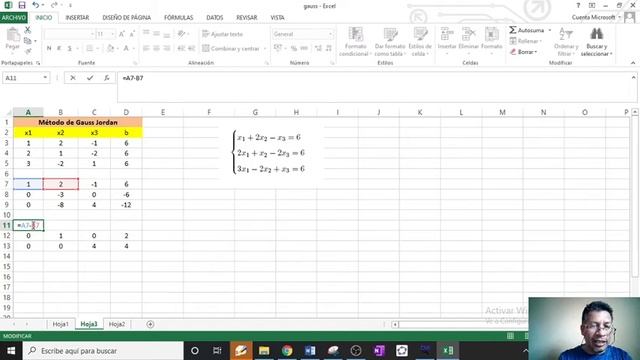Image resolution: width=640 pixels, height=360 pixels.
Task: Open the Borrar clear dropdown
Action: tap(524, 52)
